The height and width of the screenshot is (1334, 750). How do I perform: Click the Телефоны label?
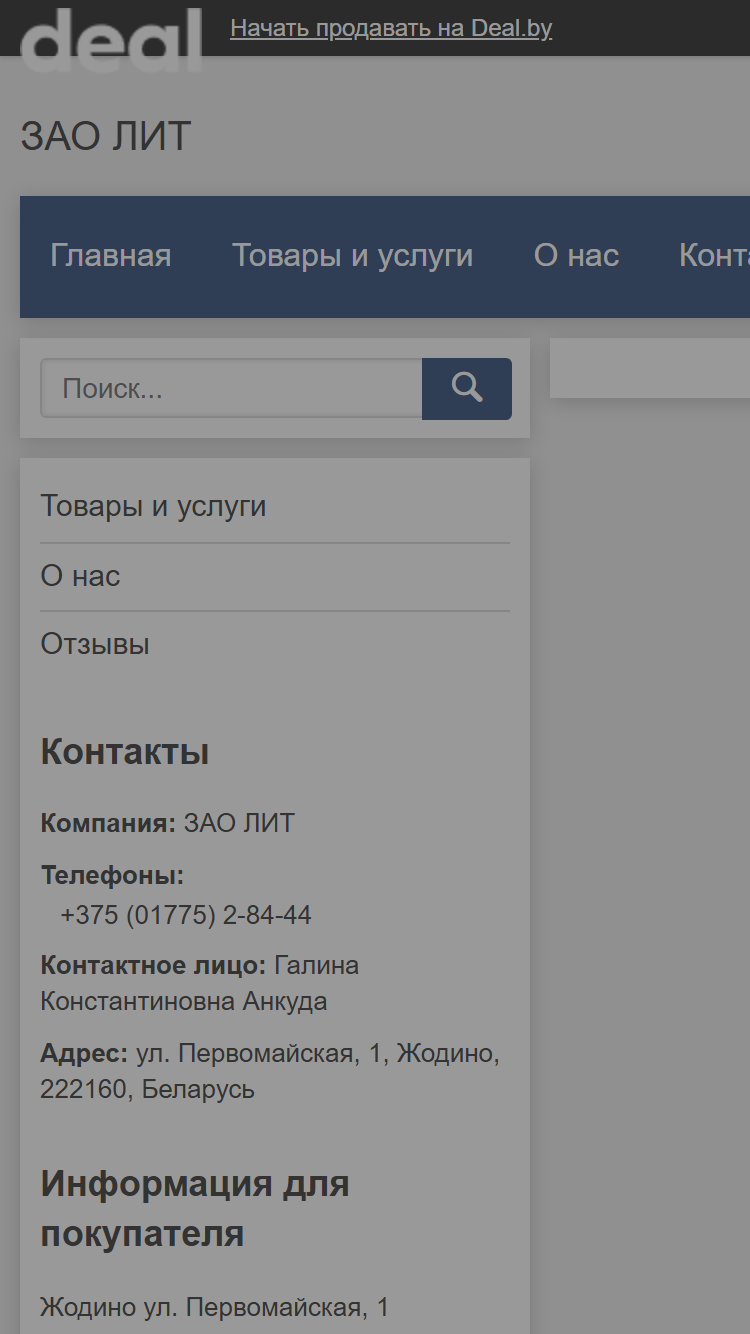tap(112, 876)
